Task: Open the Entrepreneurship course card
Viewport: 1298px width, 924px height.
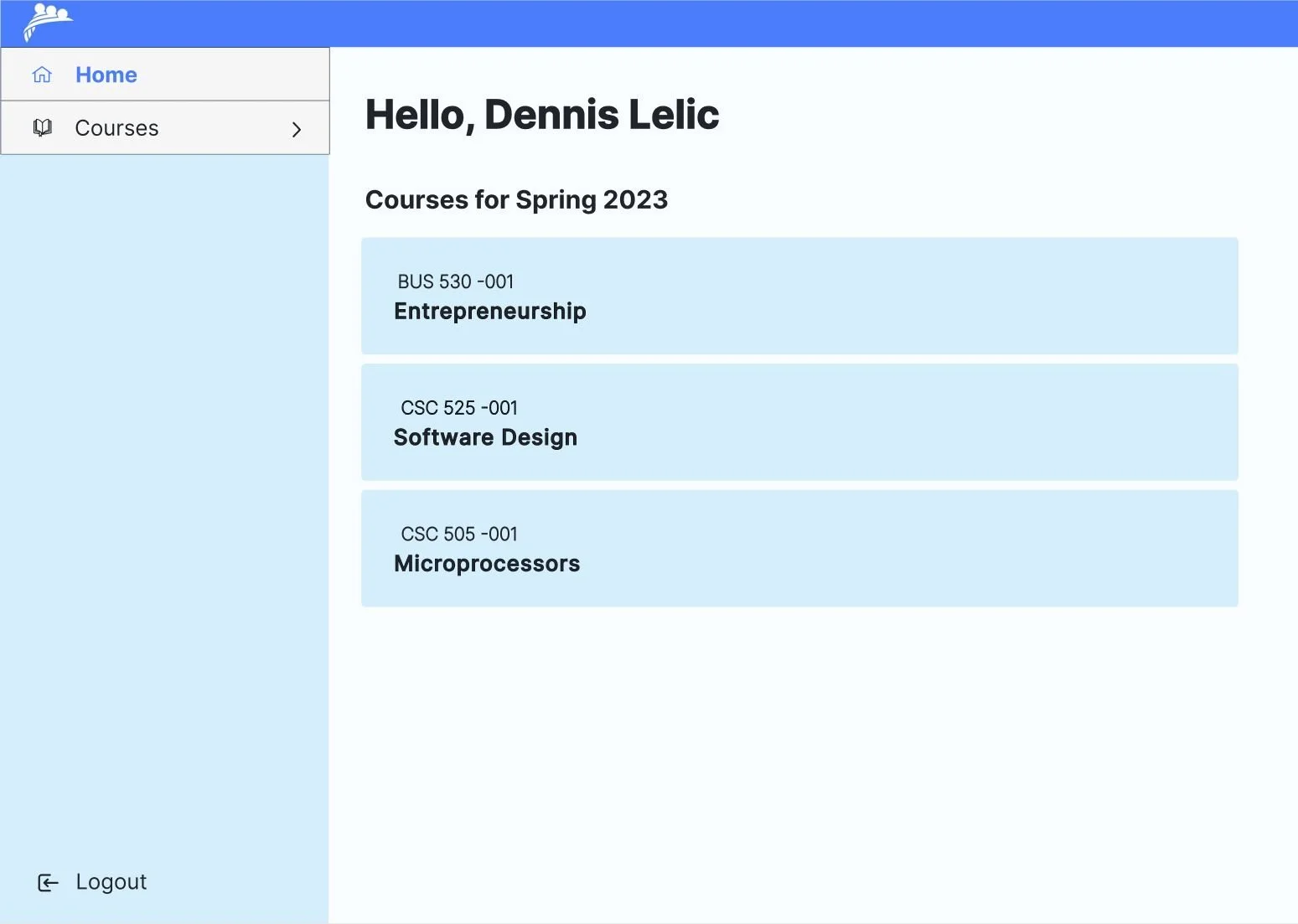Action: point(799,296)
